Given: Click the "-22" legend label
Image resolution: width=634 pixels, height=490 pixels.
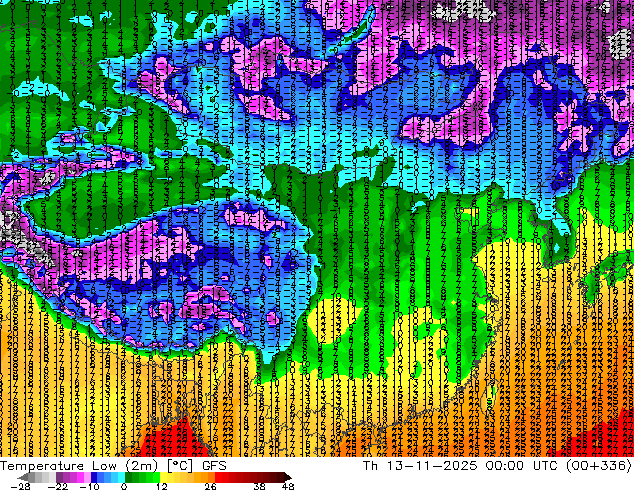Looking at the screenshot, I should 58,486.
